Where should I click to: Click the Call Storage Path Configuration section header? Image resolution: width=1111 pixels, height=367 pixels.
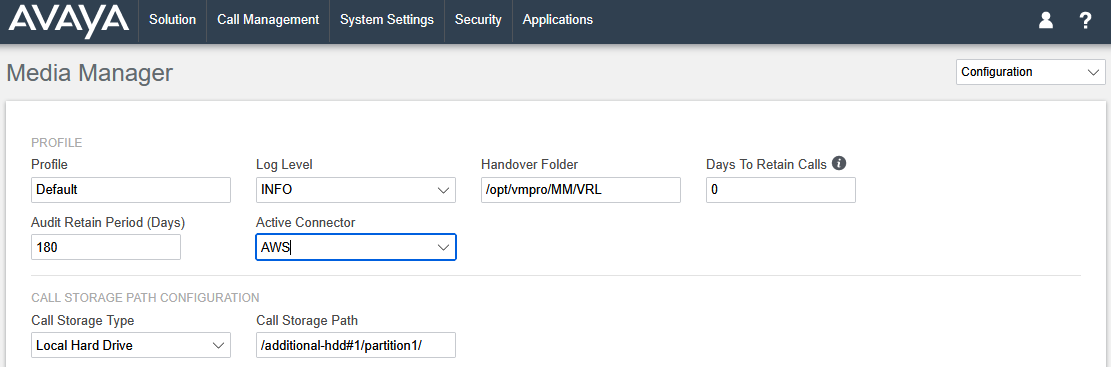145,297
